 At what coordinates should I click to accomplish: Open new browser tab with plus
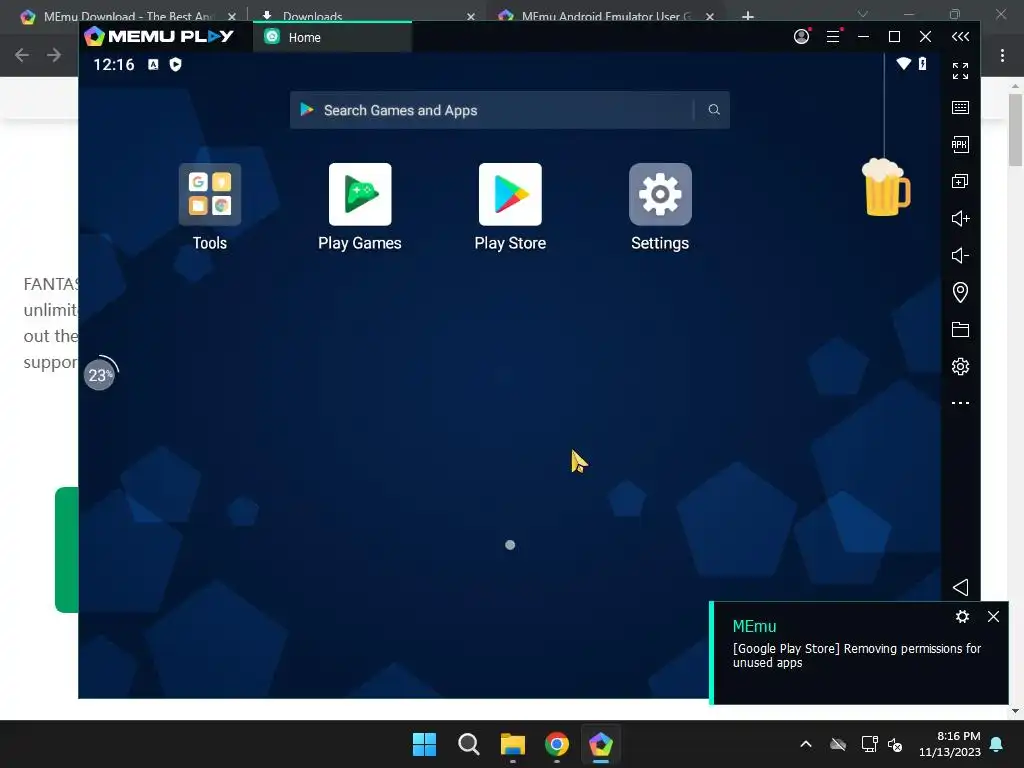[748, 16]
